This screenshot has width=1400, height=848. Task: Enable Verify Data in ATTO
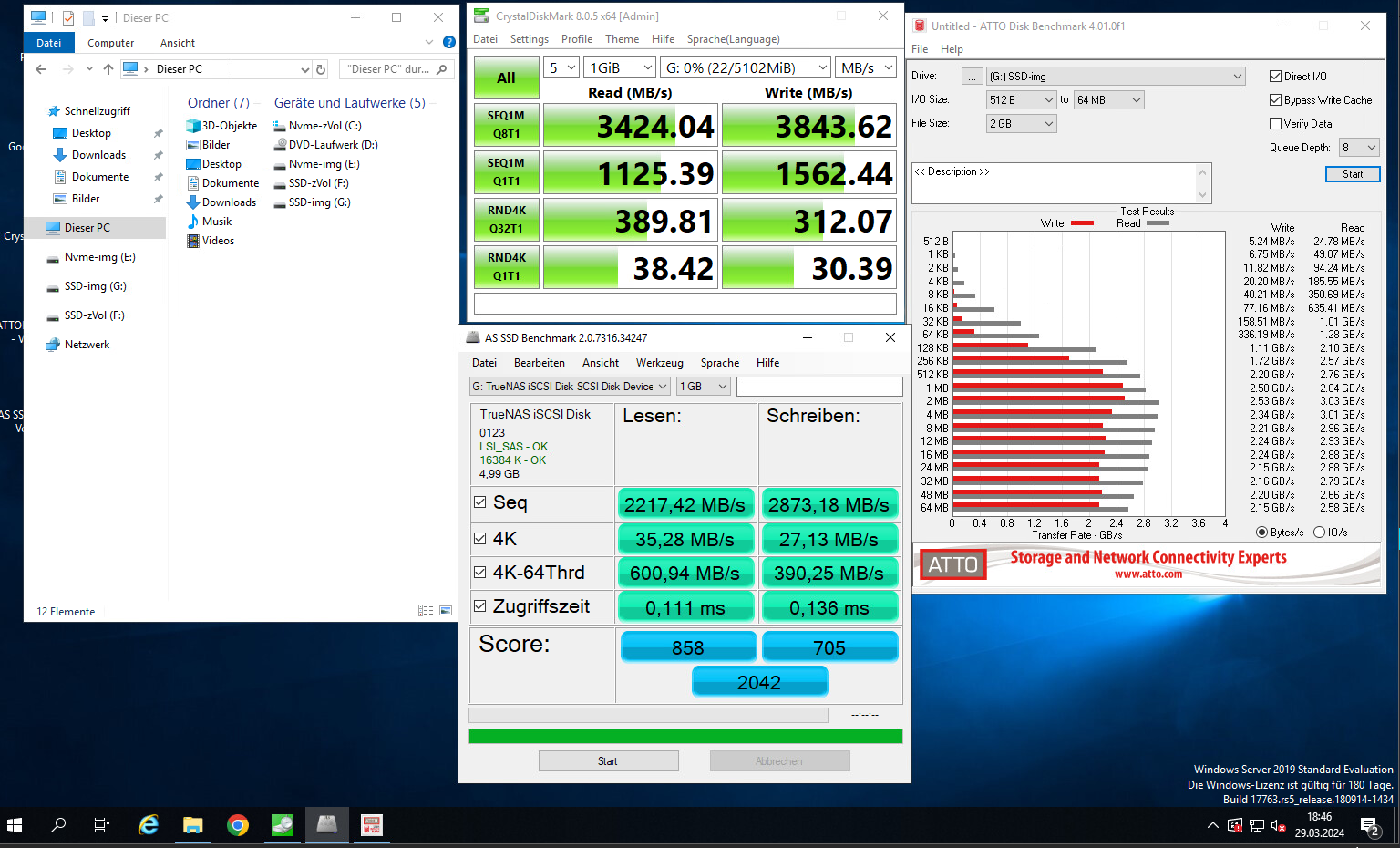point(1276,124)
